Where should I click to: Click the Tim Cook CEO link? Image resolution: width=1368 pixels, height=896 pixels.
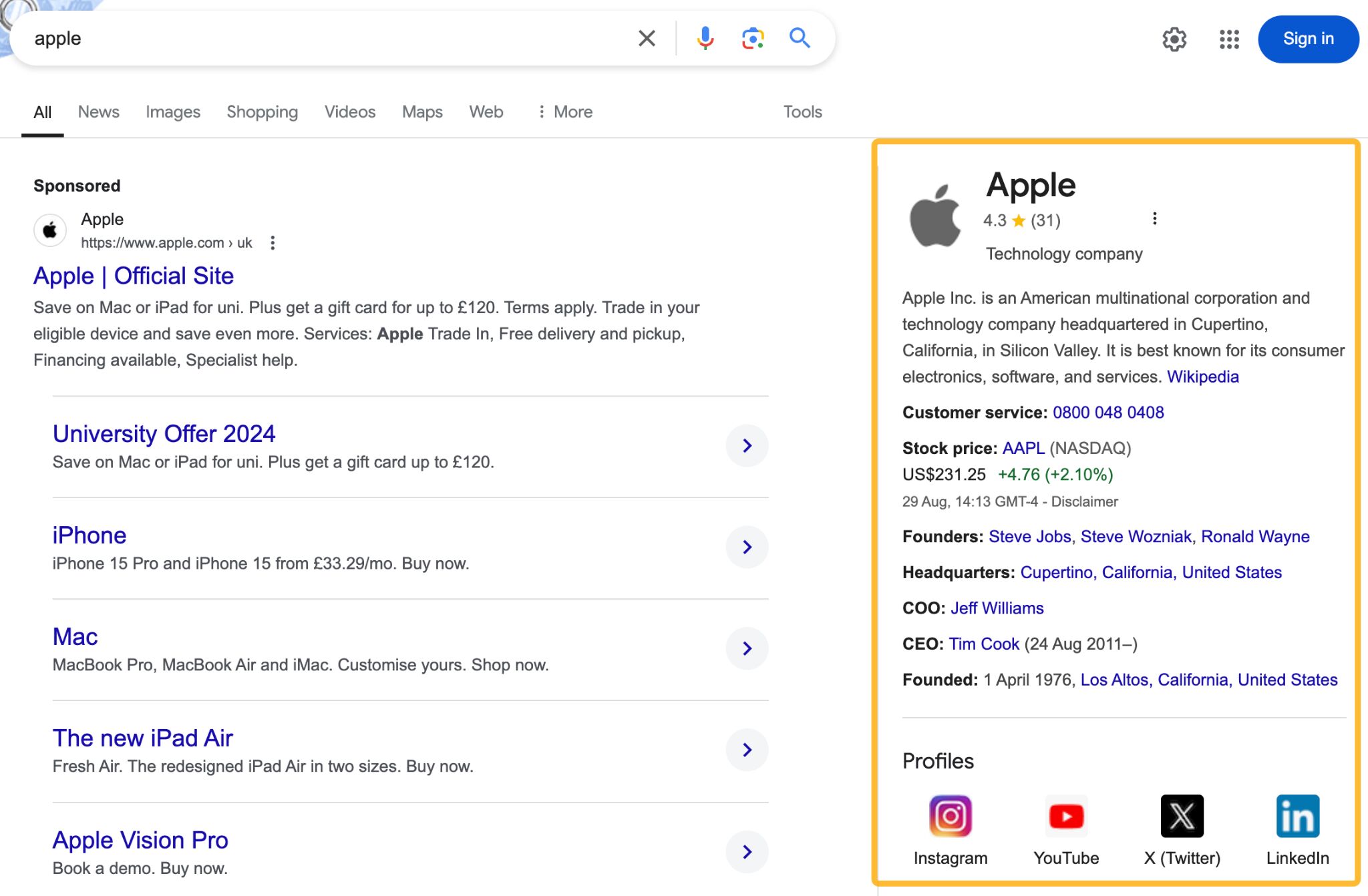coord(983,644)
